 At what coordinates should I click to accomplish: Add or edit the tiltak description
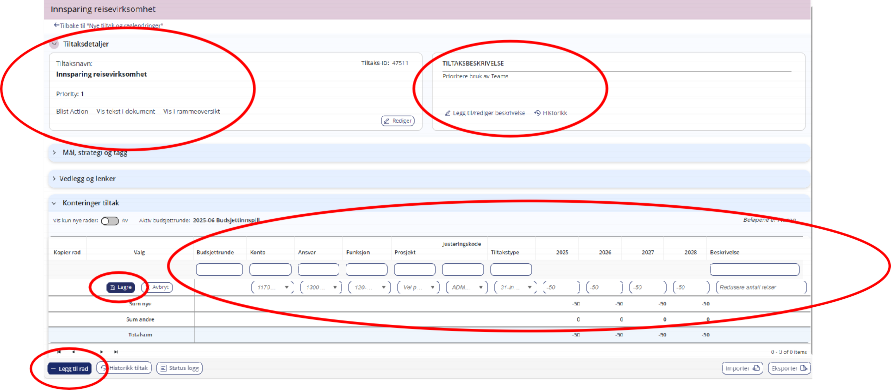coord(485,113)
